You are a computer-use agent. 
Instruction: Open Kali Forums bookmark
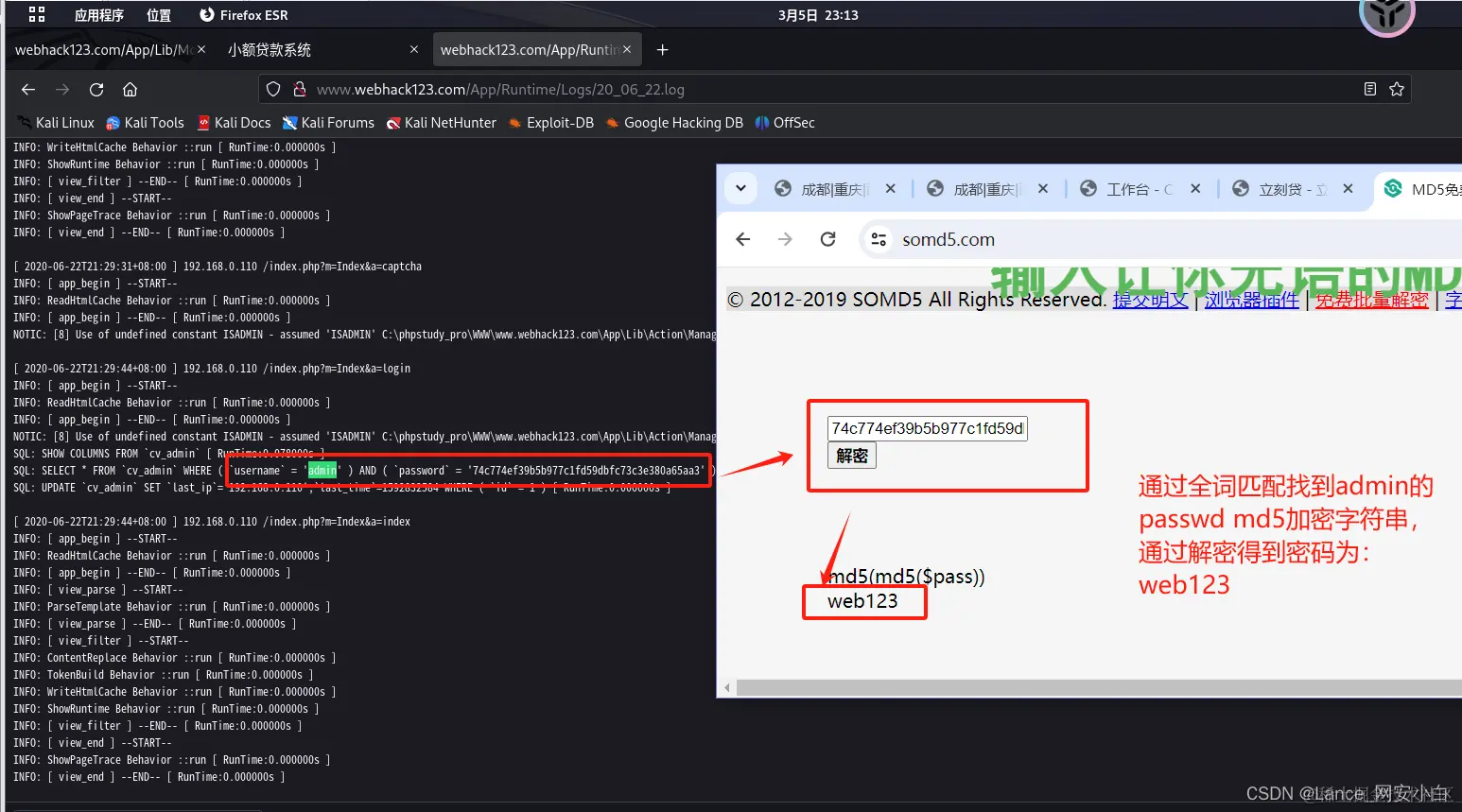[x=329, y=123]
